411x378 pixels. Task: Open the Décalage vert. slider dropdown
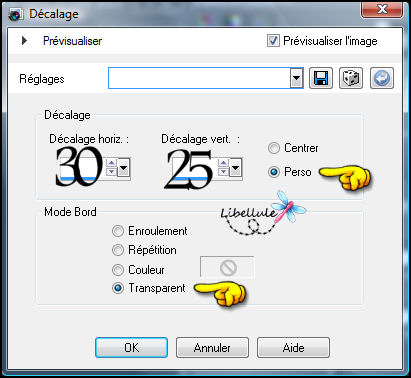236,167
